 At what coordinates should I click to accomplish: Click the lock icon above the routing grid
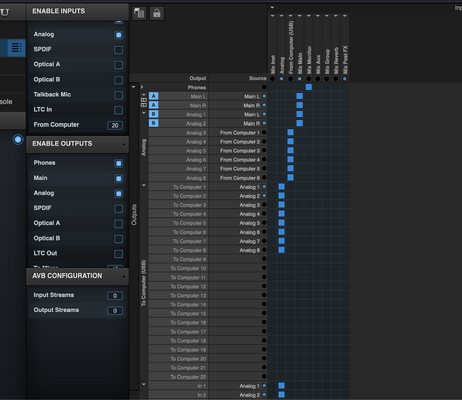click(157, 14)
